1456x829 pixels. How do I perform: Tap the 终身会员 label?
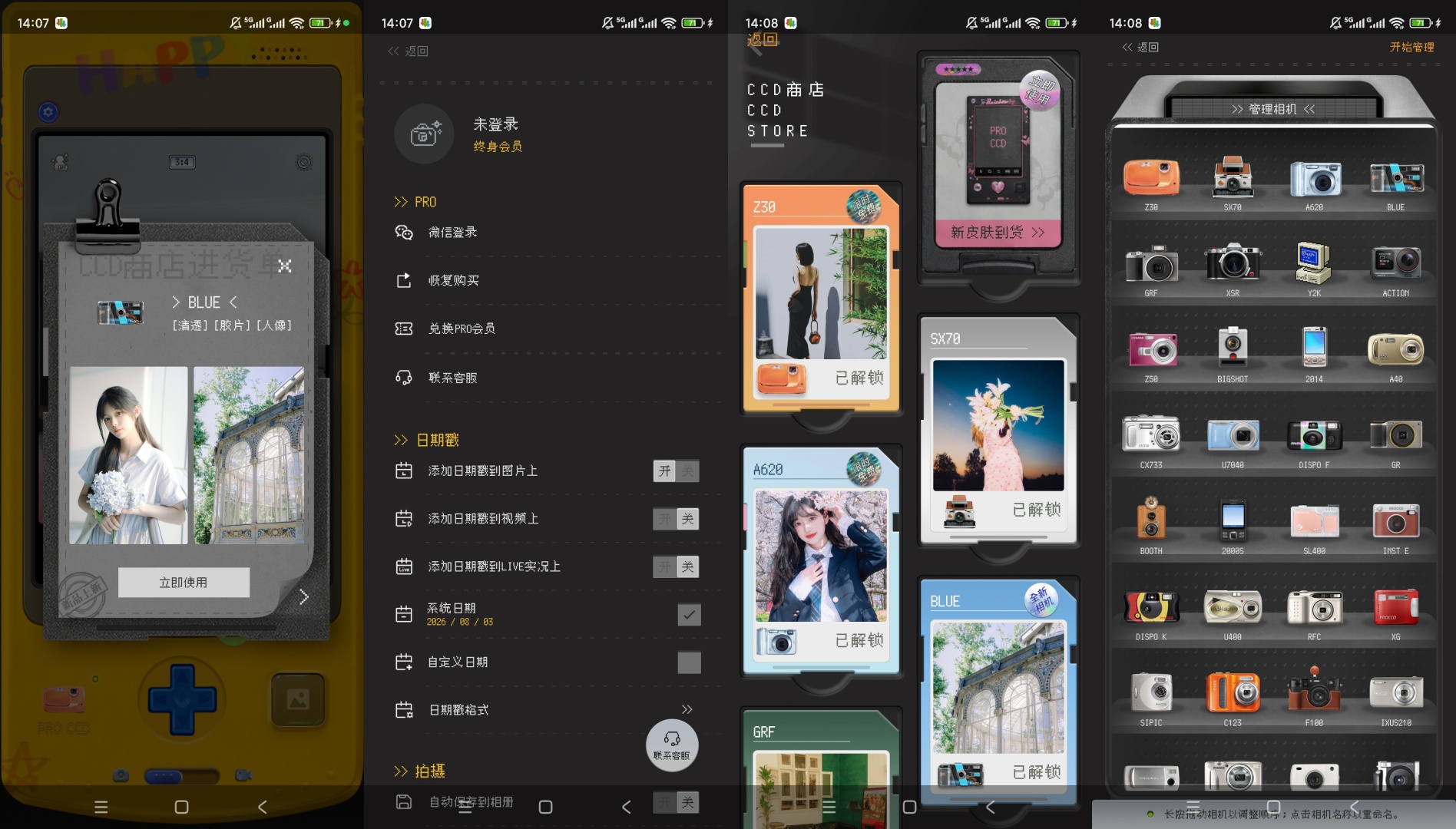coord(498,147)
